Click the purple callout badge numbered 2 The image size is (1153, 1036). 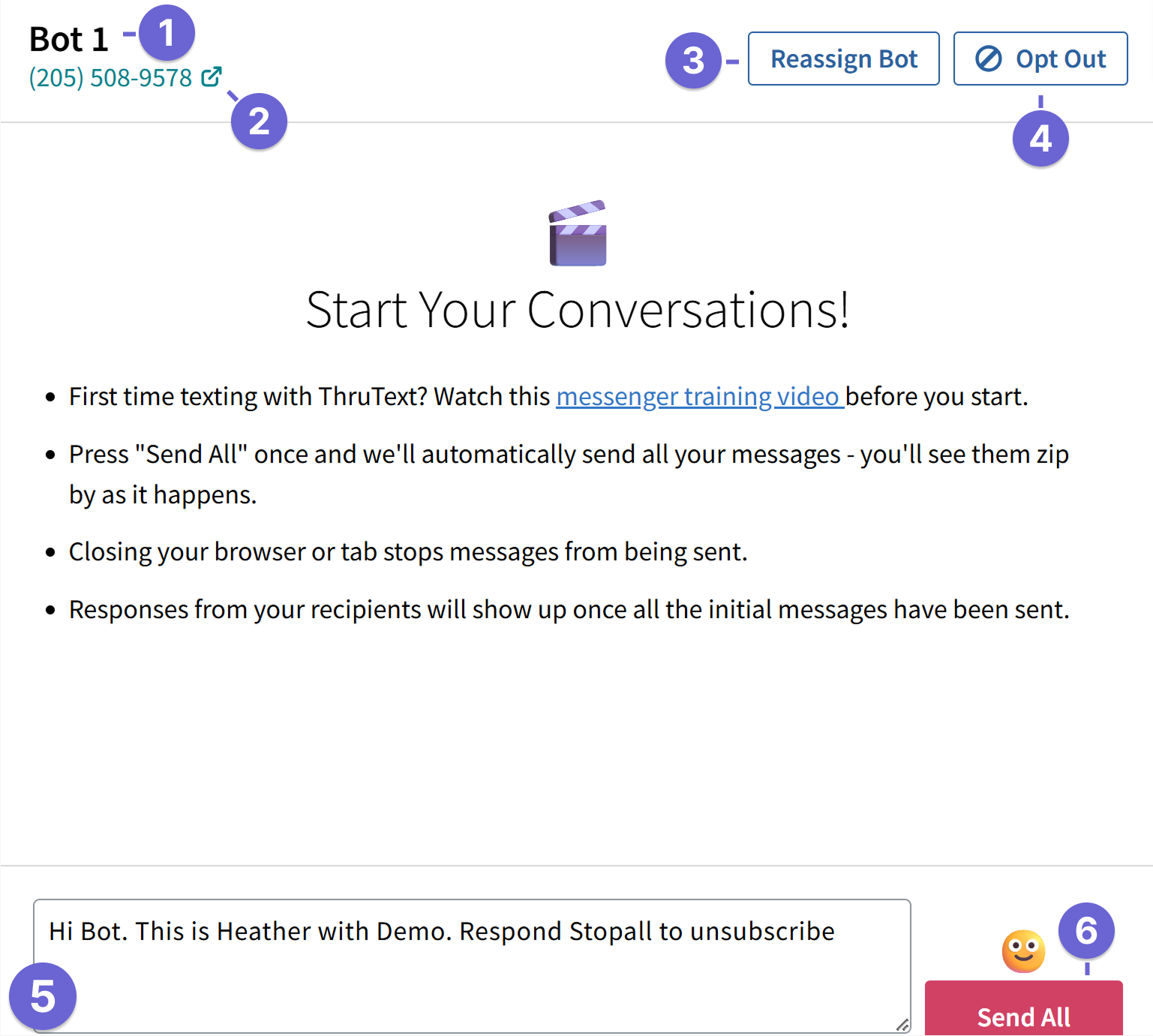(258, 121)
